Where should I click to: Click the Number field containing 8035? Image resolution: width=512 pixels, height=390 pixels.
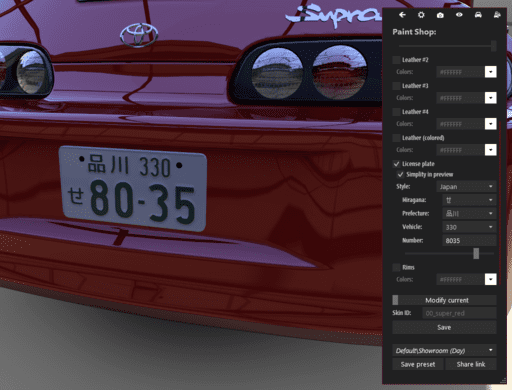pyautogui.click(x=469, y=240)
